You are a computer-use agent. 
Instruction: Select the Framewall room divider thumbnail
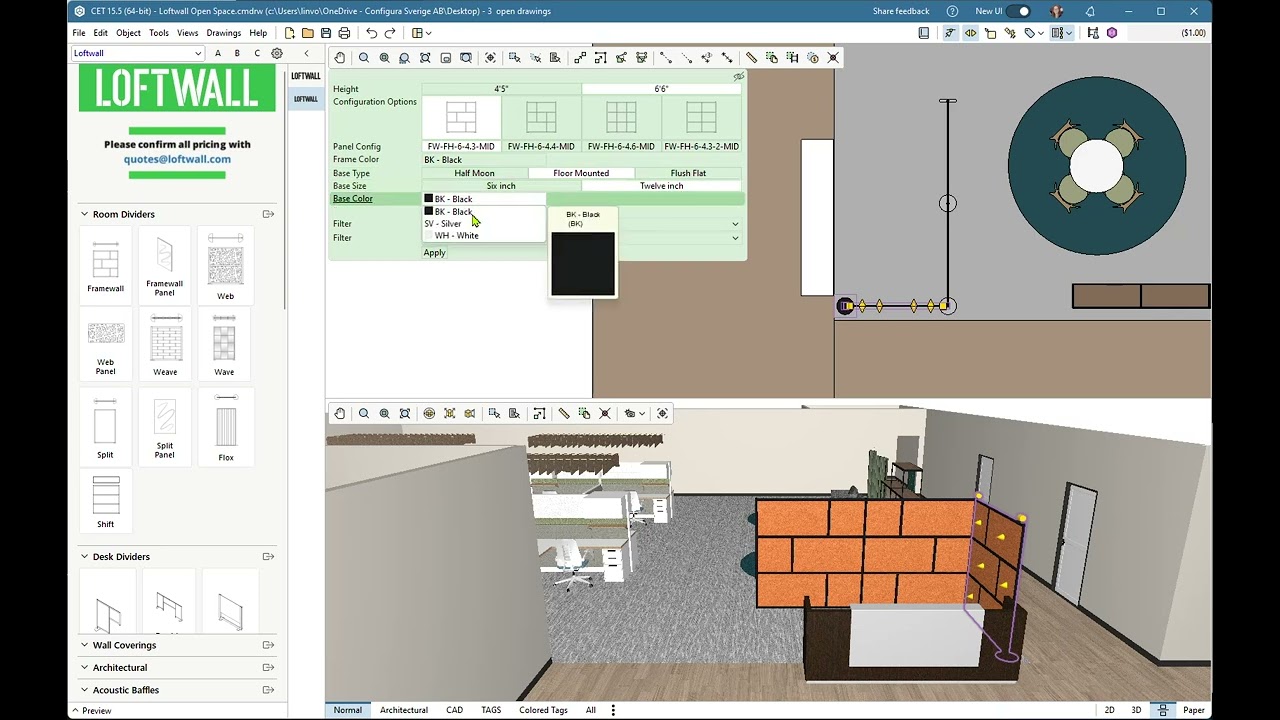(x=105, y=265)
